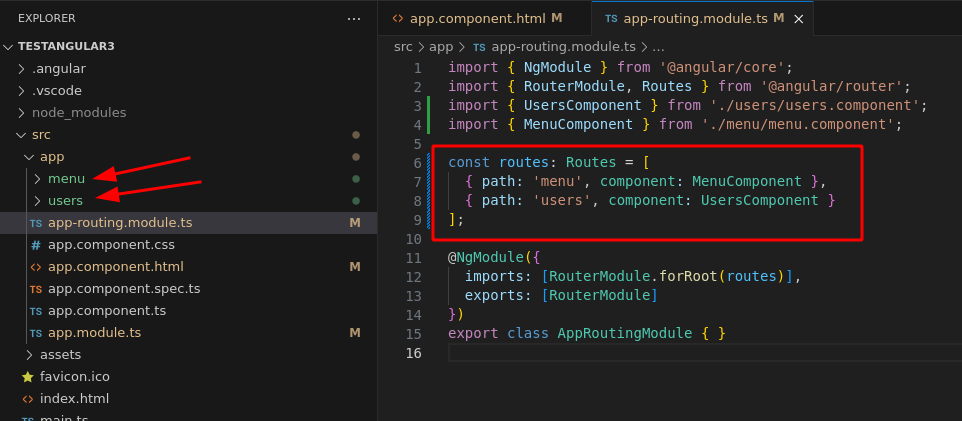This screenshot has height=421, width=962.
Task: Click the TS icon beside app-routing.module.ts in Explorer
Action: tap(36, 223)
